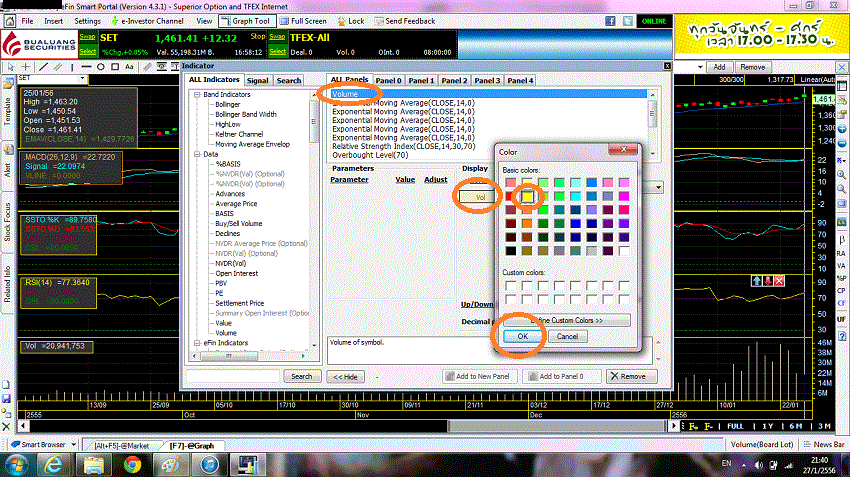850x477 pixels.
Task: Pick the yellow basic color swatch
Action: tap(527, 196)
